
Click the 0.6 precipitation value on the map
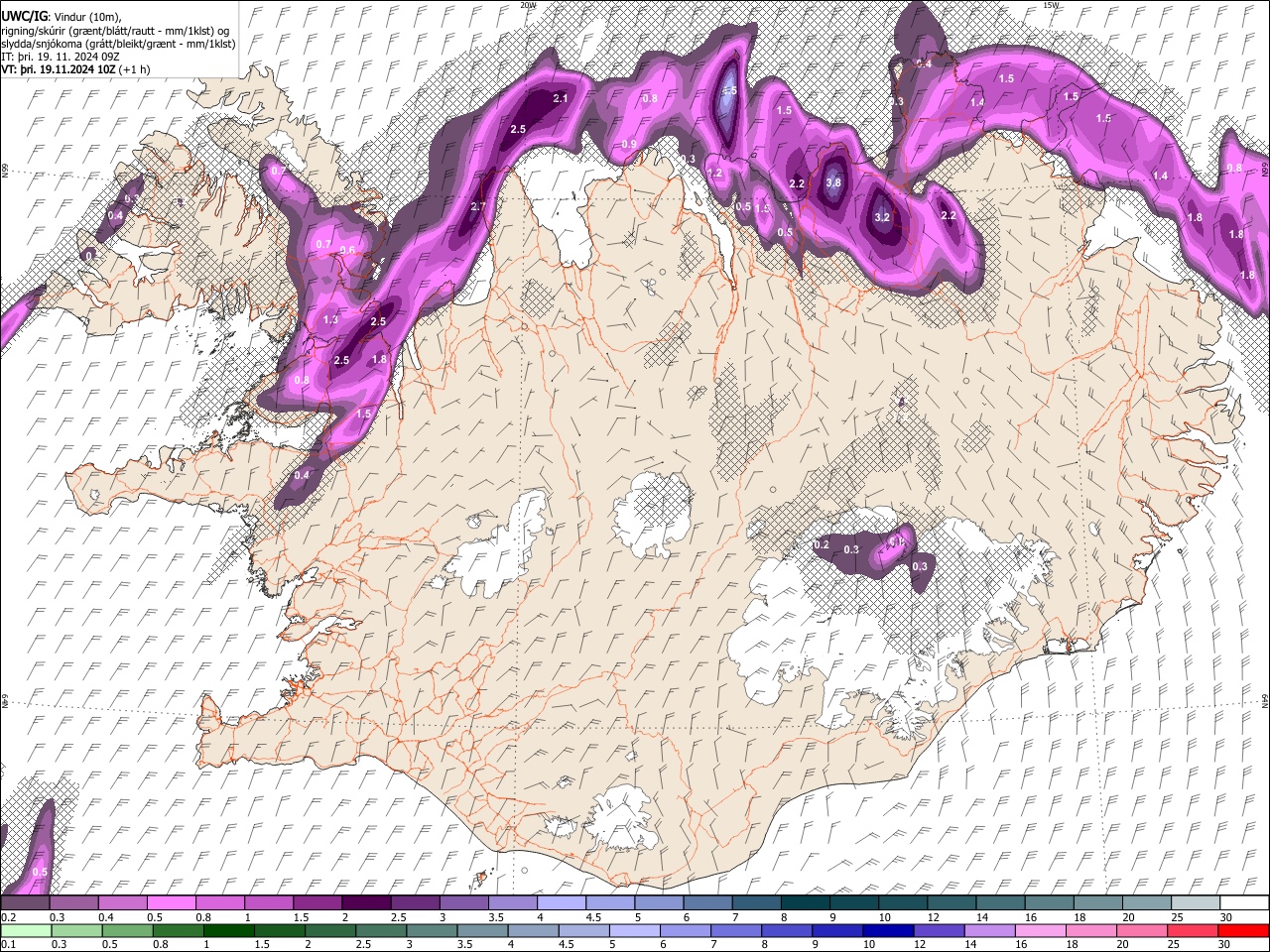[347, 251]
